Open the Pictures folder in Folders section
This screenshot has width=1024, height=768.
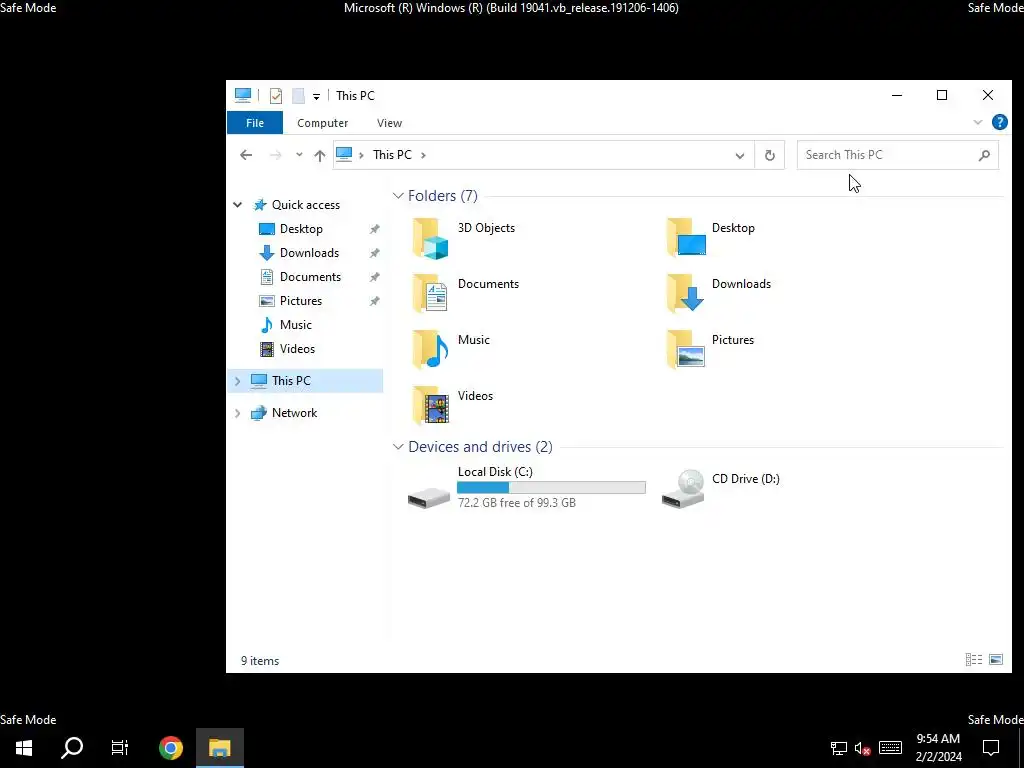tap(686, 350)
